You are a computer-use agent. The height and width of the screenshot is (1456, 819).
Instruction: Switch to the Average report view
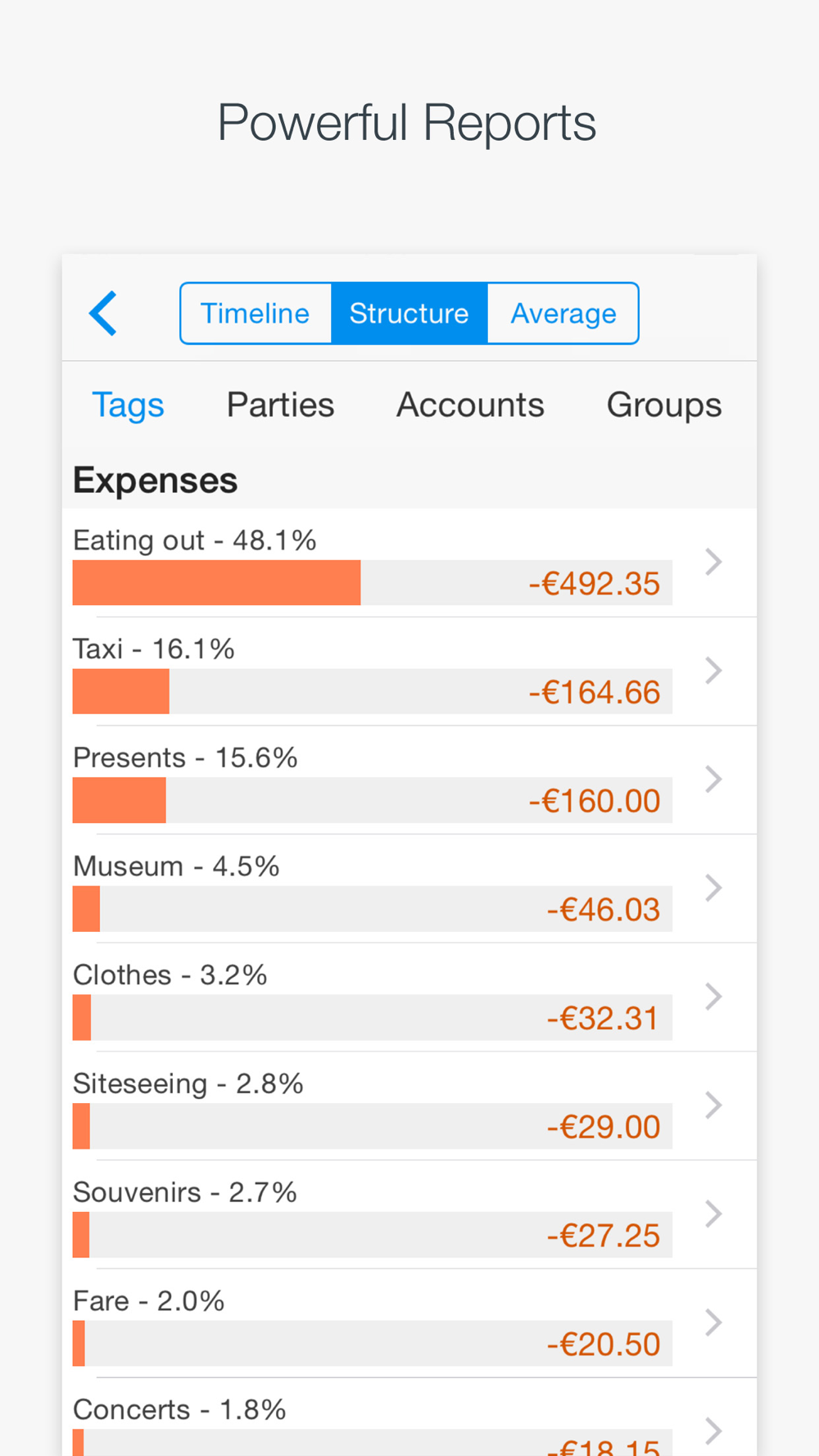[563, 314]
